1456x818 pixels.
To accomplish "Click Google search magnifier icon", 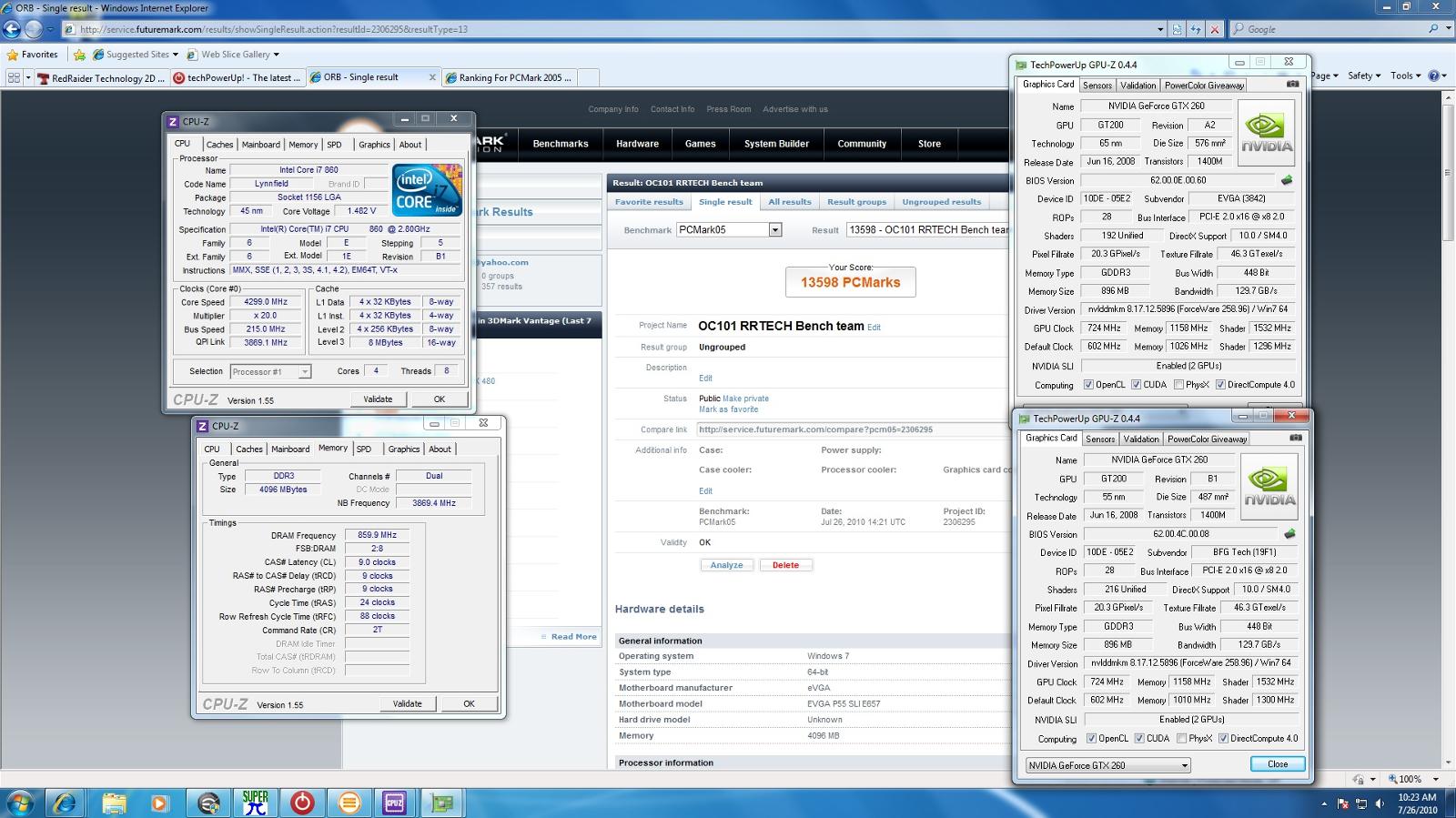I will (1434, 29).
